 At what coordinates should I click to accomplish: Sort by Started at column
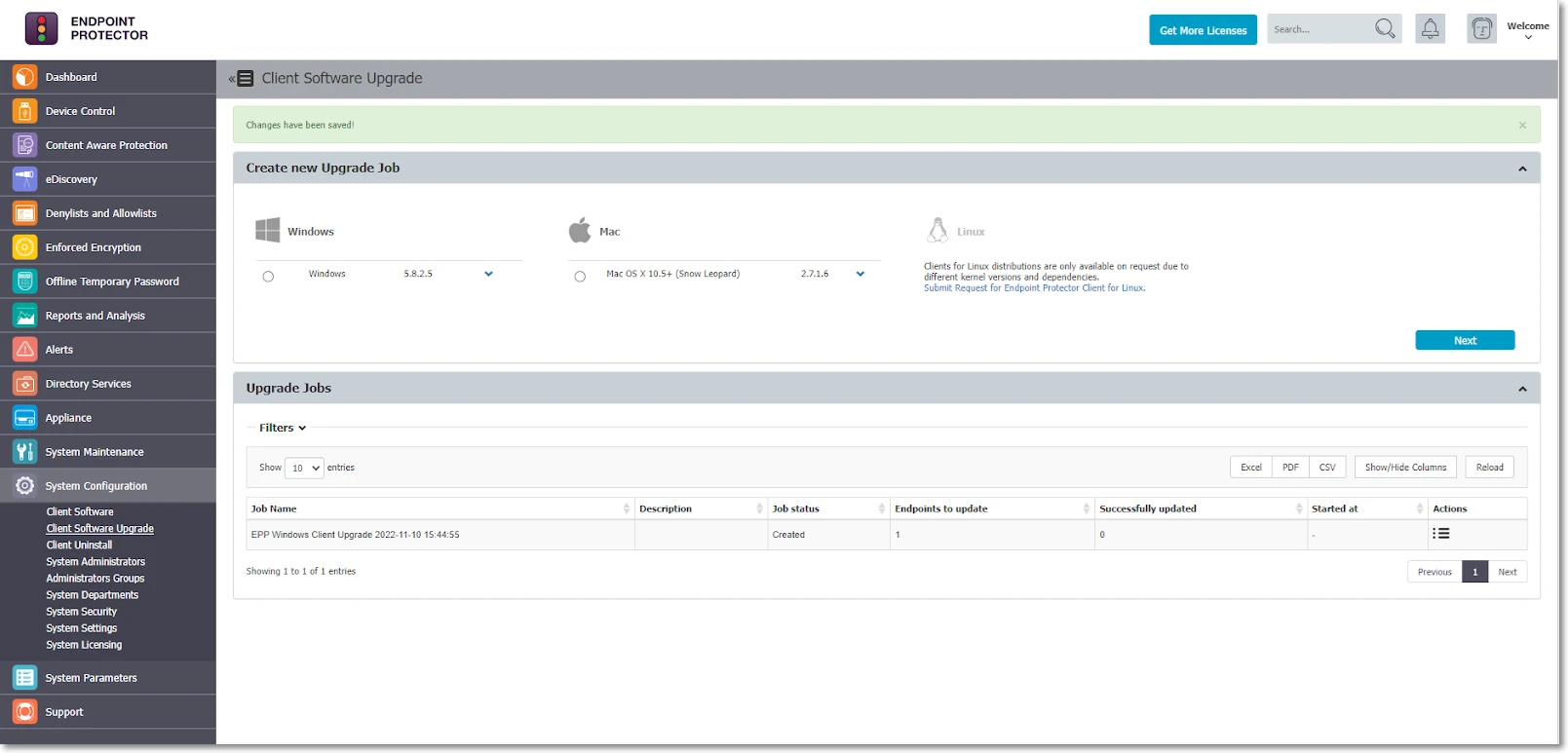point(1367,508)
